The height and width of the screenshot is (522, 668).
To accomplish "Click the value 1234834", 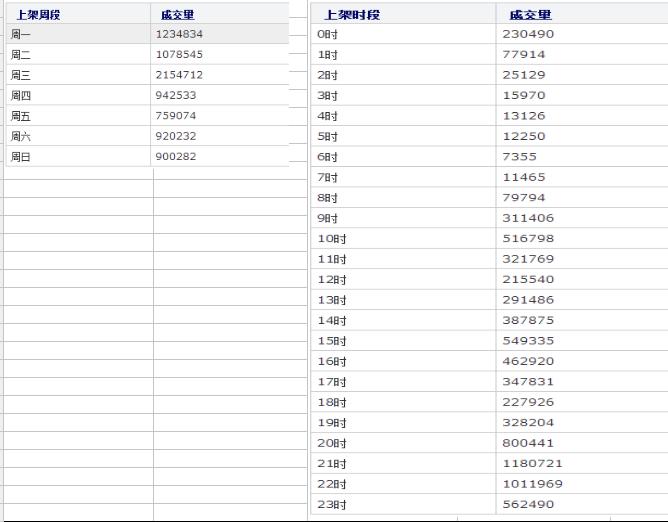I will pyautogui.click(x=179, y=34).
